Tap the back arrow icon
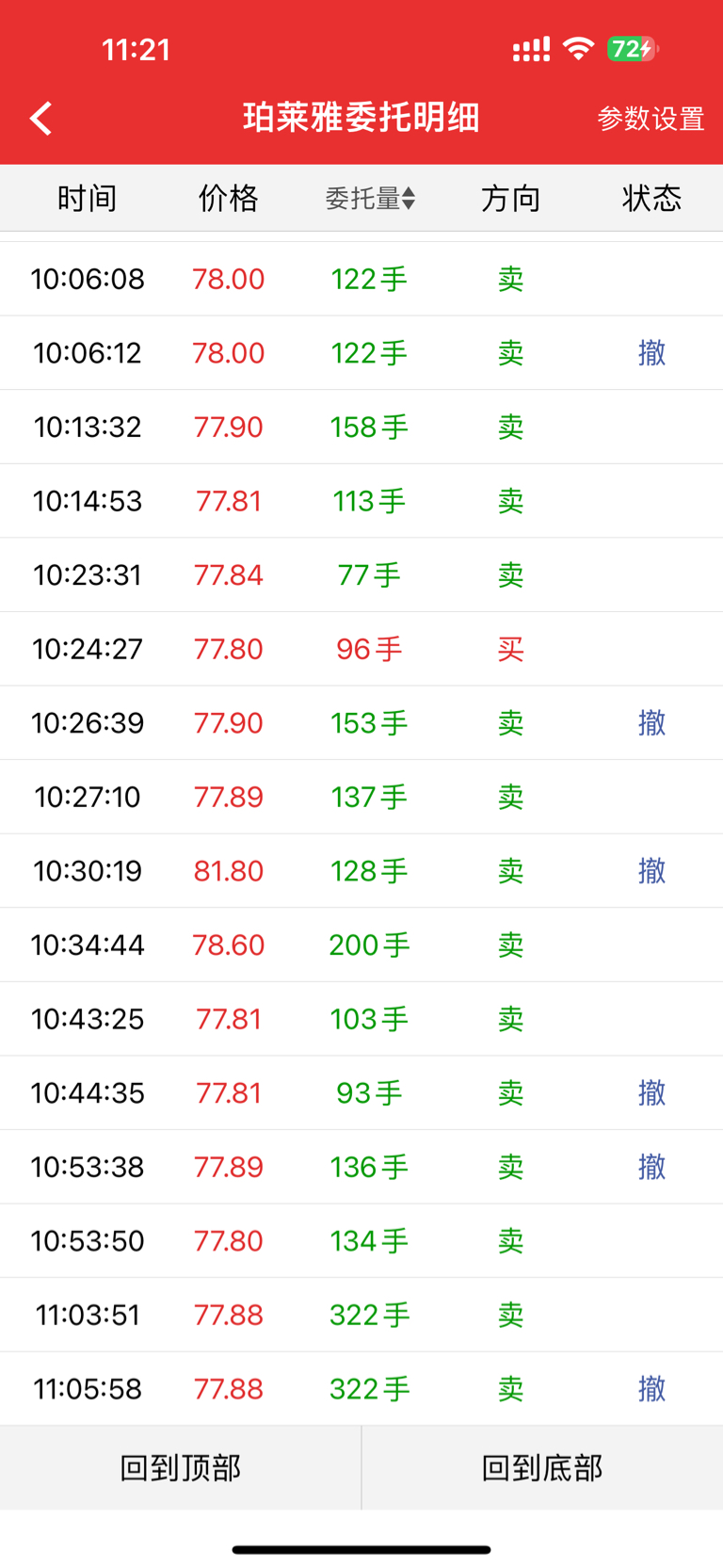The width and height of the screenshot is (723, 1568). pyautogui.click(x=40, y=119)
